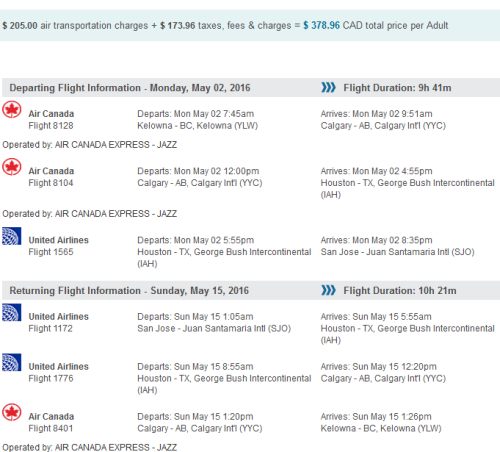Click Flight 8128 number text
This screenshot has height=452, width=500.
tap(51, 126)
